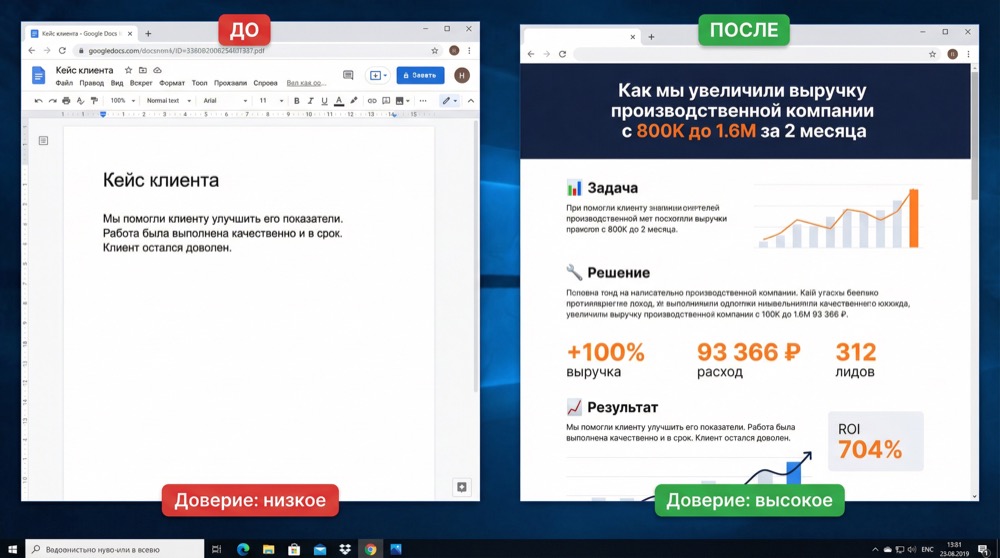The height and width of the screenshot is (558, 1000).
Task: Open new tab in the right browser window
Action: (x=651, y=37)
